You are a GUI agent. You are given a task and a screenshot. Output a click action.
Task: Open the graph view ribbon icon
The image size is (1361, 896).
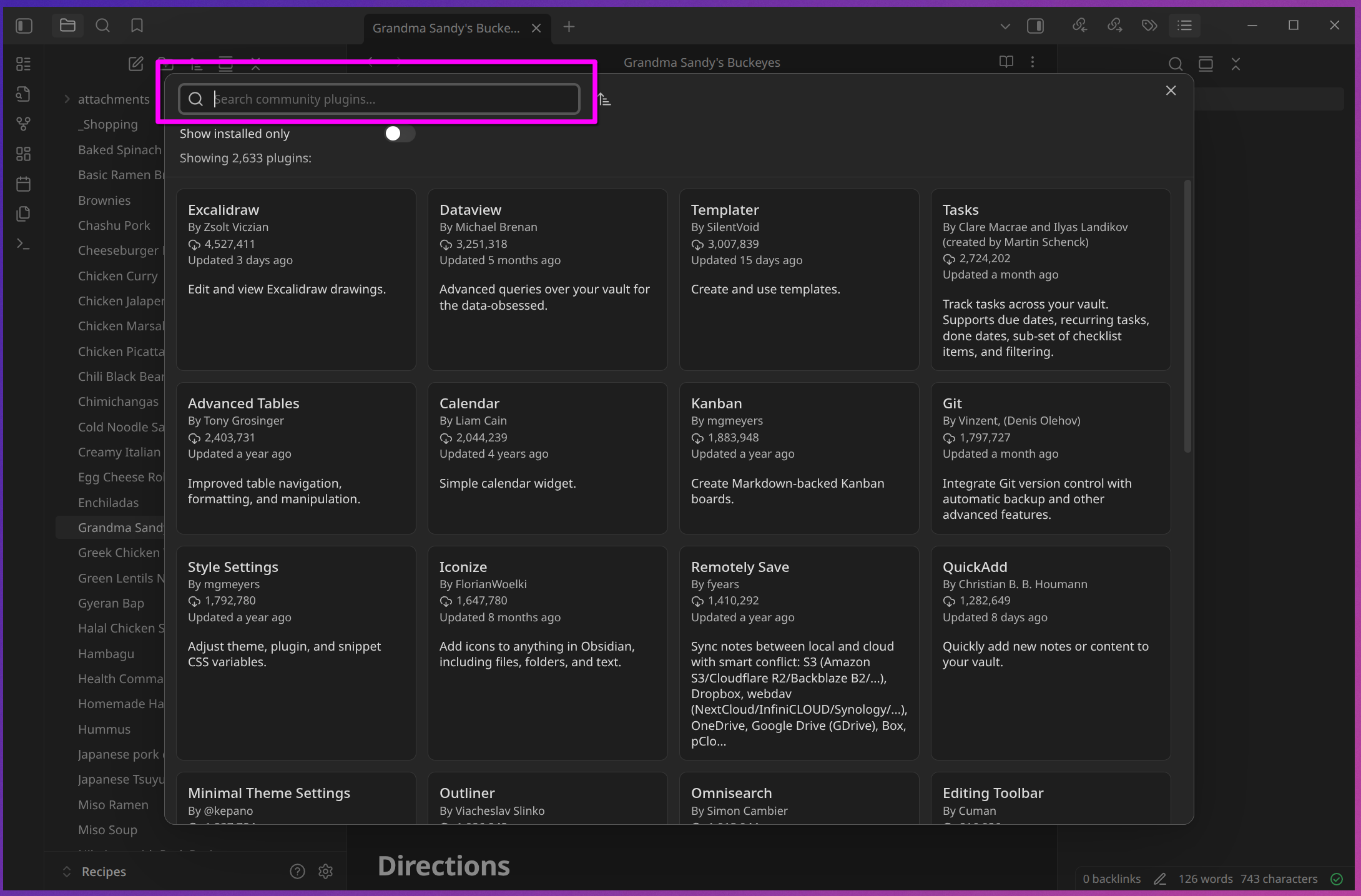23,124
